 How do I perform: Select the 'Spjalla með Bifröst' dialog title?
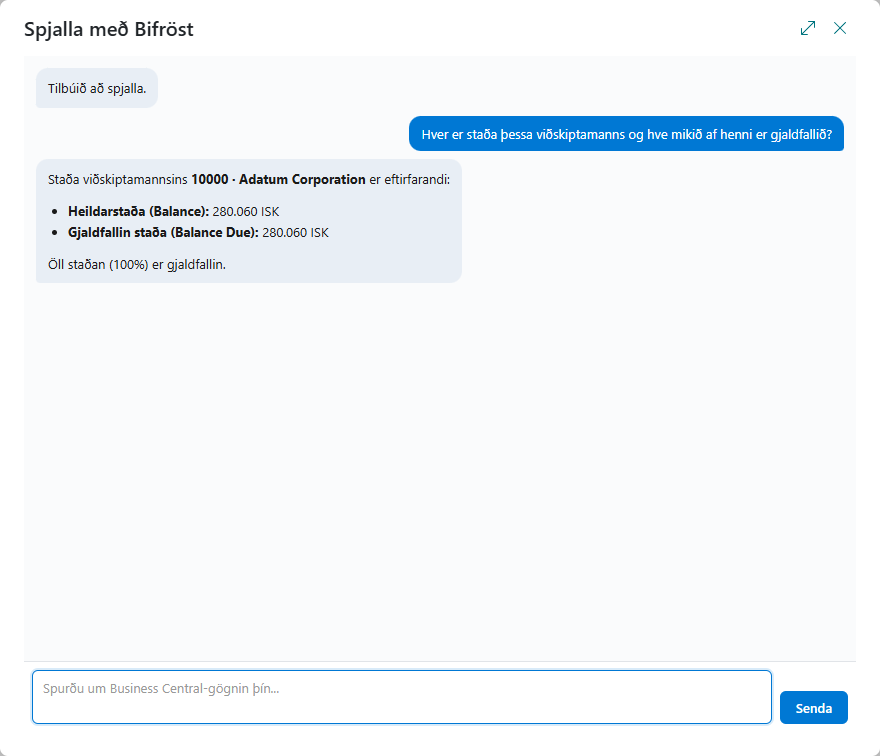[108, 29]
